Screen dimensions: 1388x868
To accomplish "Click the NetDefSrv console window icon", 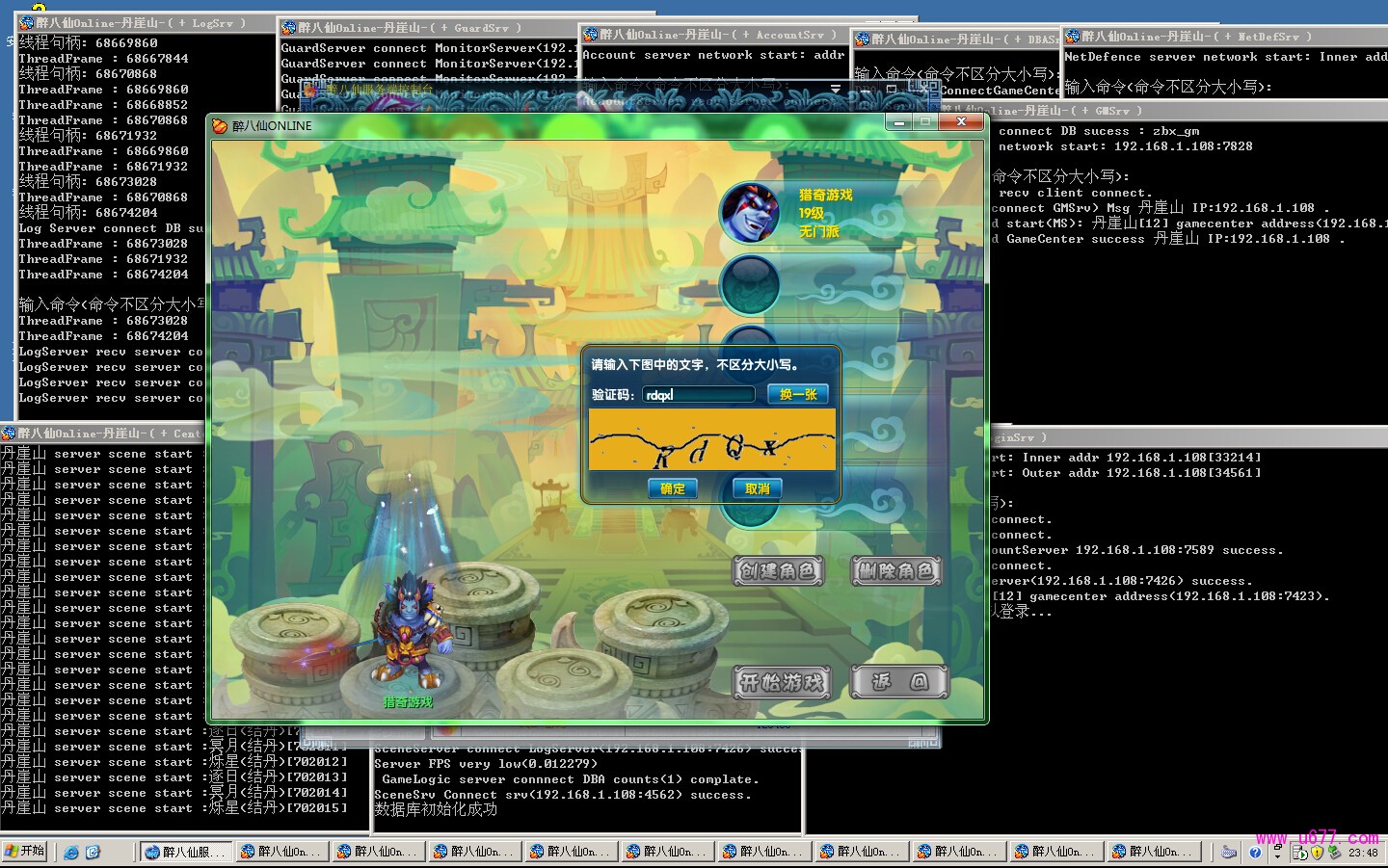I will [x=1072, y=37].
